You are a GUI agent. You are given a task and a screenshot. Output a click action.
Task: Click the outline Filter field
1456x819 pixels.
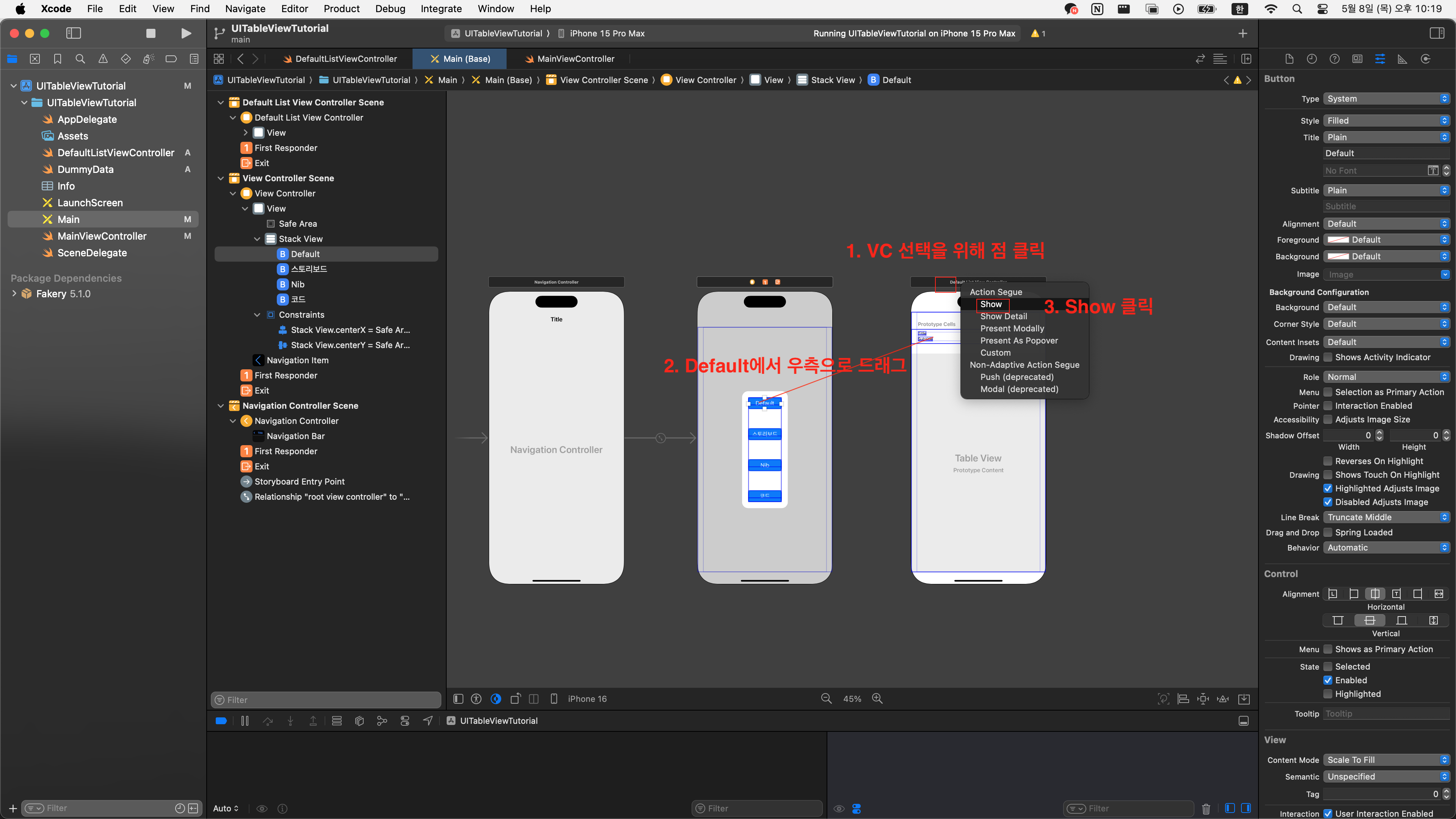326,700
